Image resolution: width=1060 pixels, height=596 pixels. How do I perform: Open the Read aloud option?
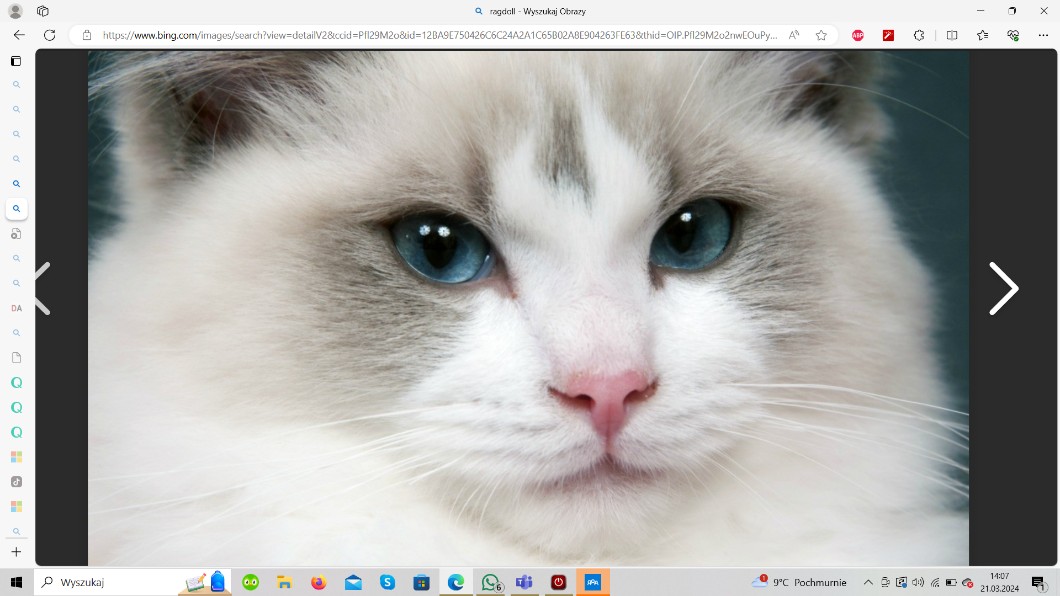(794, 35)
